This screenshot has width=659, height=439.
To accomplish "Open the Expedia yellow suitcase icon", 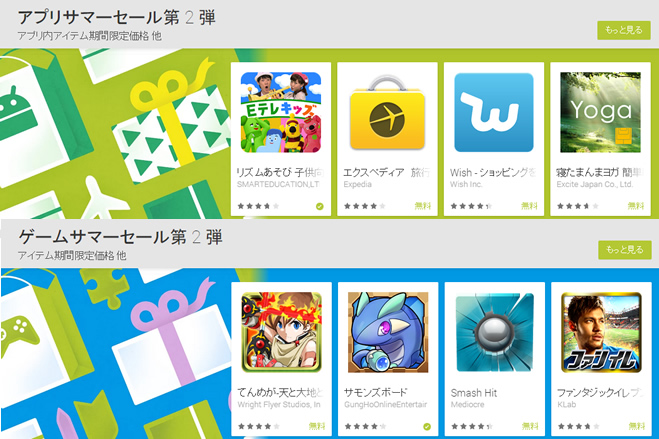I will pyautogui.click(x=387, y=112).
